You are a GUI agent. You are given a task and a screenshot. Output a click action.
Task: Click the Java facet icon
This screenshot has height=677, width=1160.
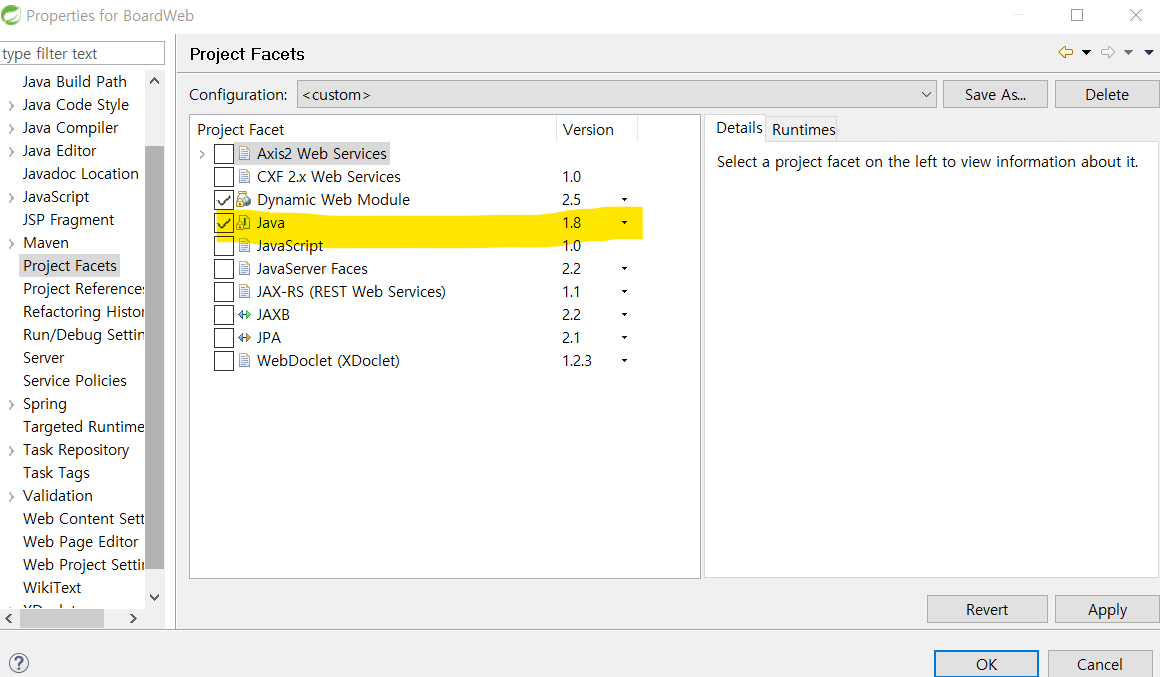tap(243, 223)
